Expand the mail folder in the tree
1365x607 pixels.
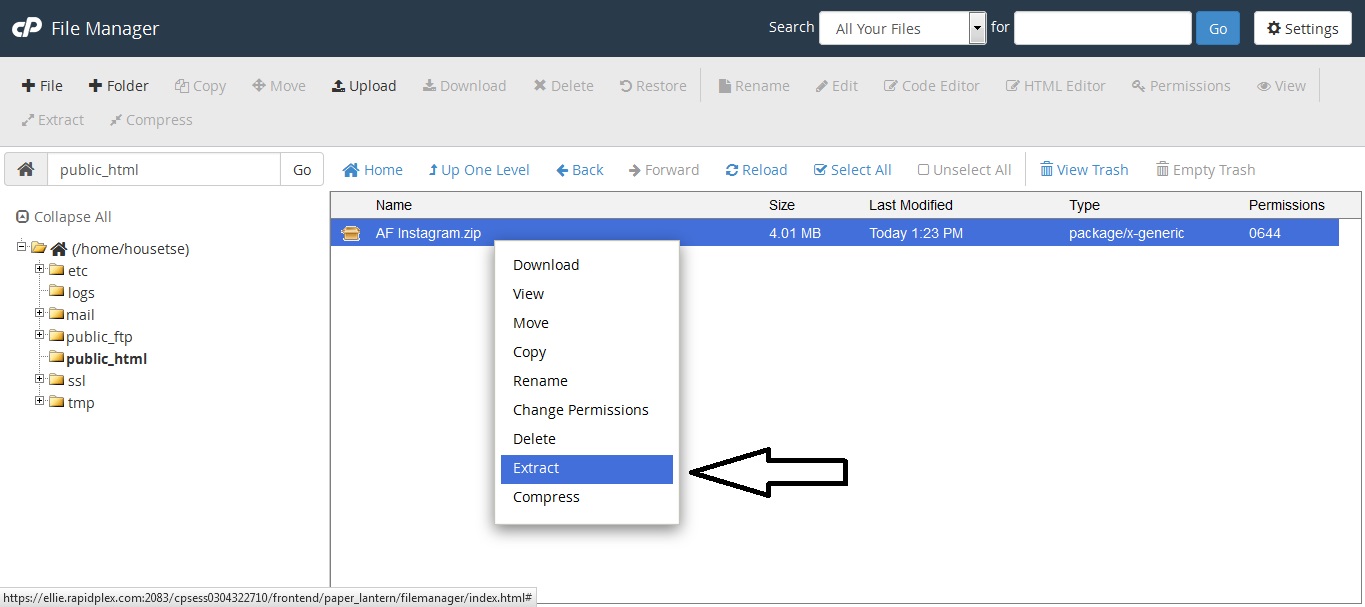pos(40,313)
